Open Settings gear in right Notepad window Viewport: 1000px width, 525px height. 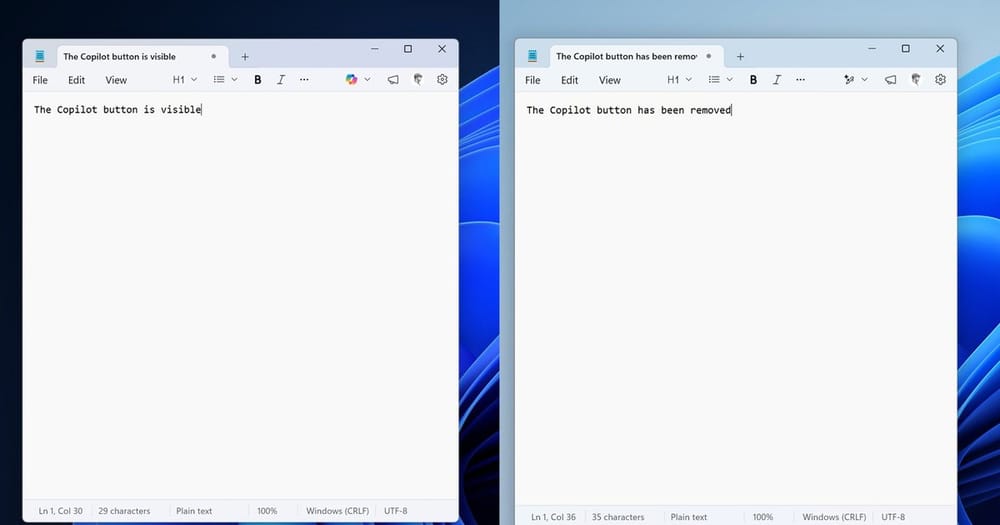940,79
